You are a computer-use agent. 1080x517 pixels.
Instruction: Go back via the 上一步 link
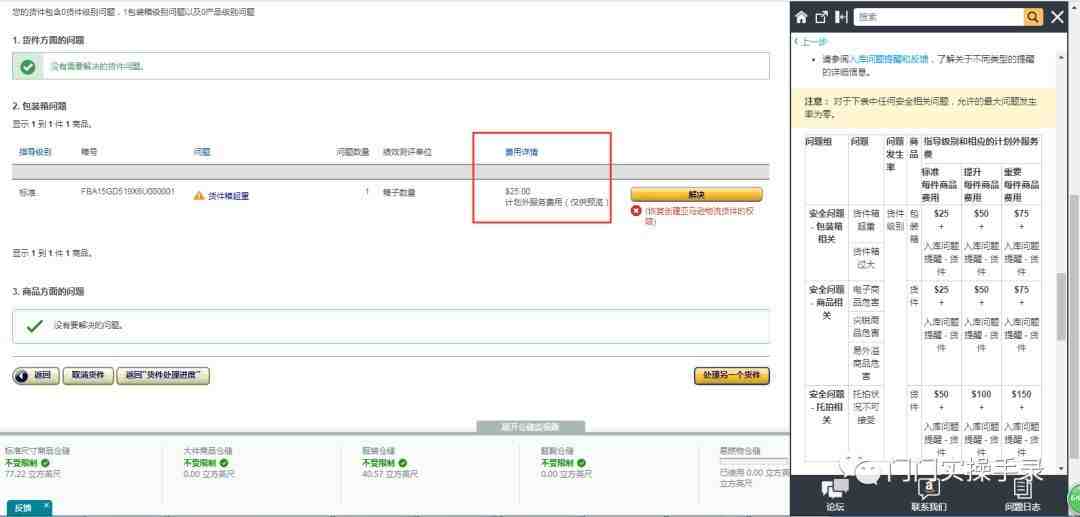pos(812,42)
